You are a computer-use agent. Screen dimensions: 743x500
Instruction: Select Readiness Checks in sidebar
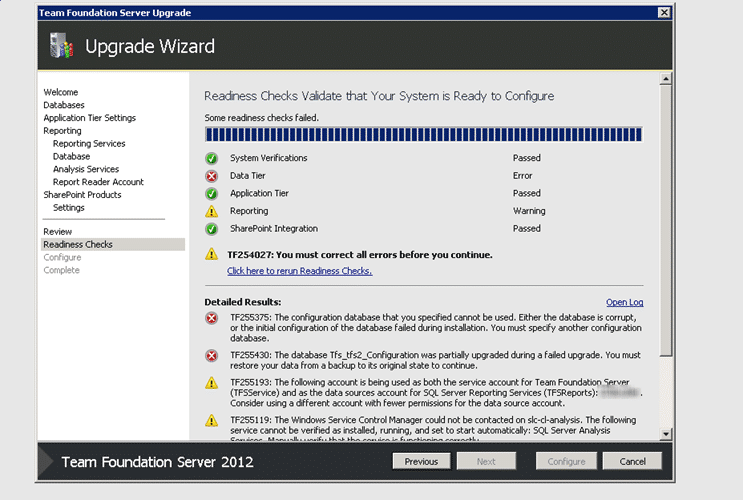(113, 244)
